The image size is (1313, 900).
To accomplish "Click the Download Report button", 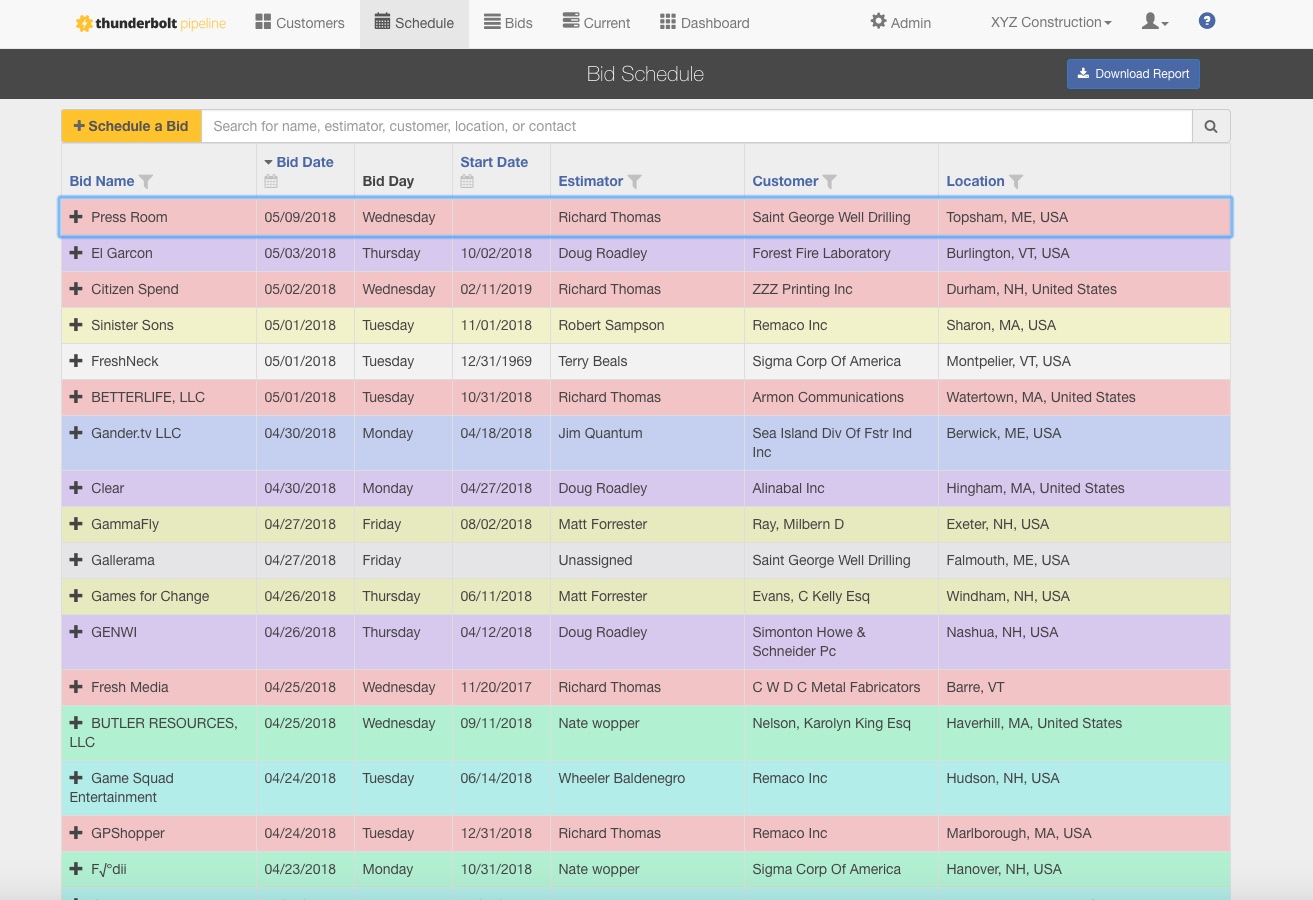I will (1133, 74).
